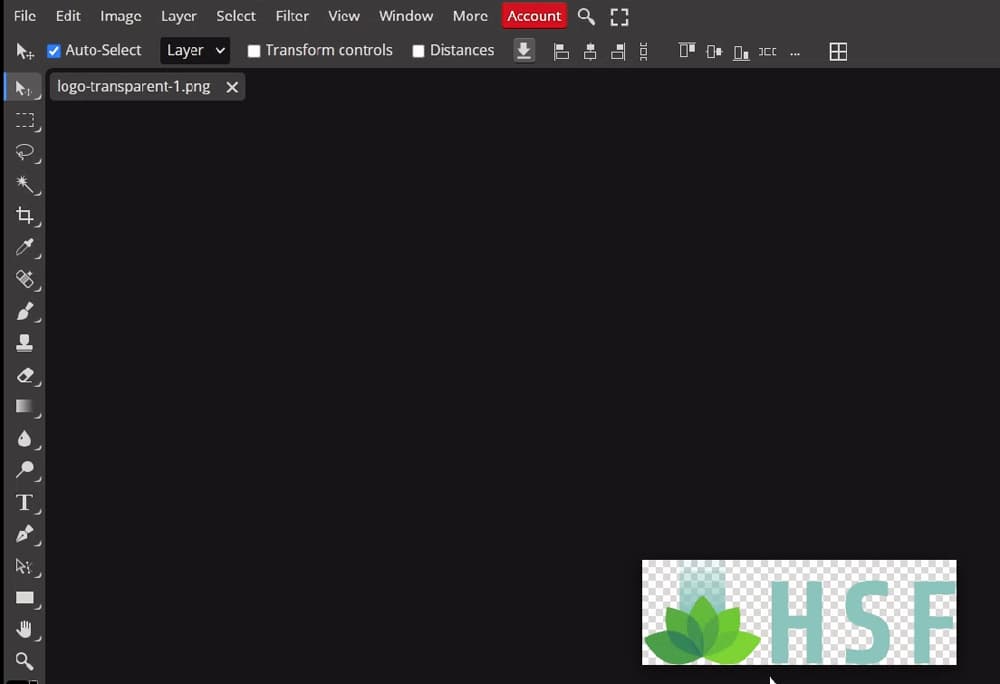
Task: Select the Hand tool
Action: point(24,630)
